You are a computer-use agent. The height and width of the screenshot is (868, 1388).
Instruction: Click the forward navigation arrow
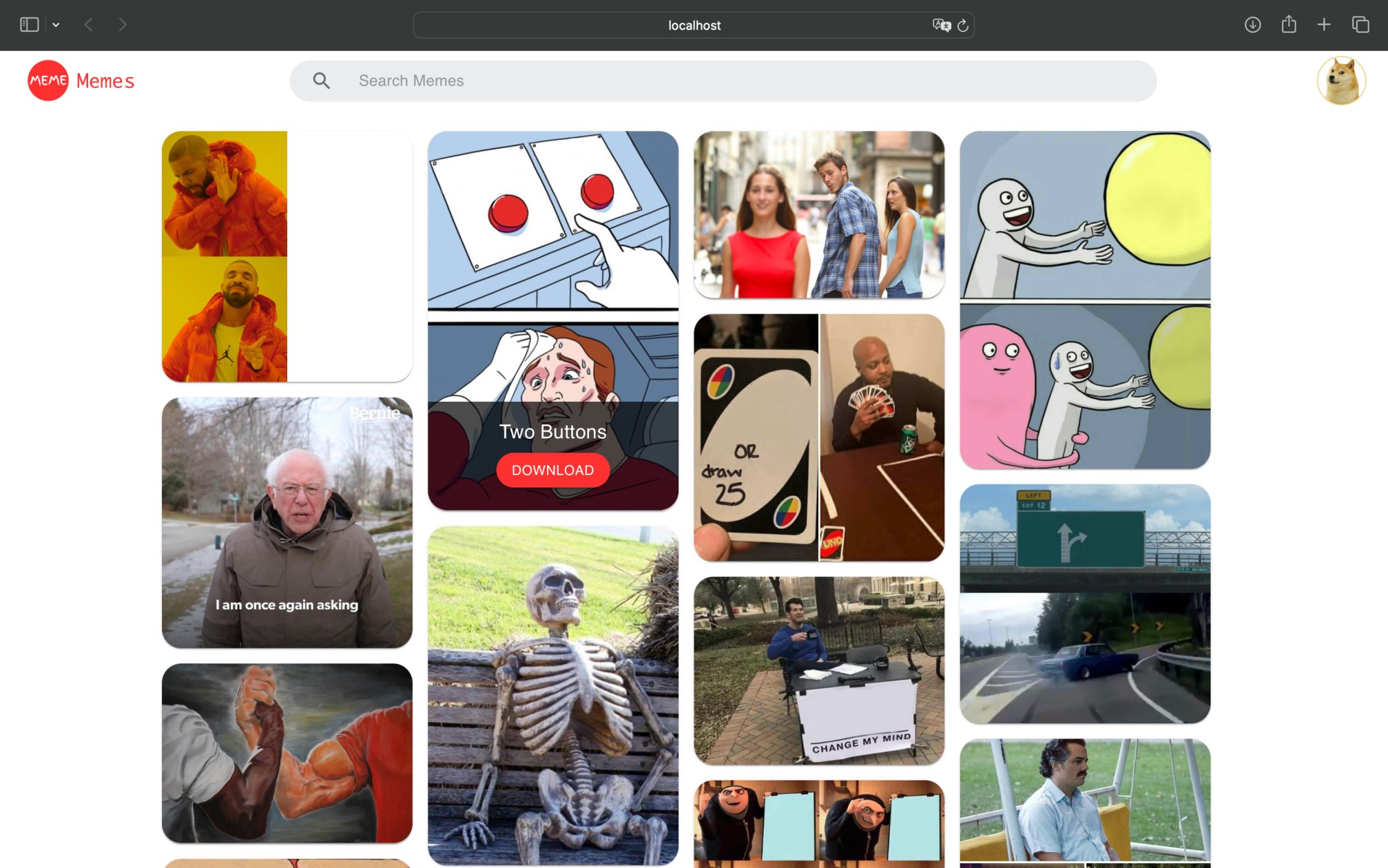pyautogui.click(x=122, y=25)
